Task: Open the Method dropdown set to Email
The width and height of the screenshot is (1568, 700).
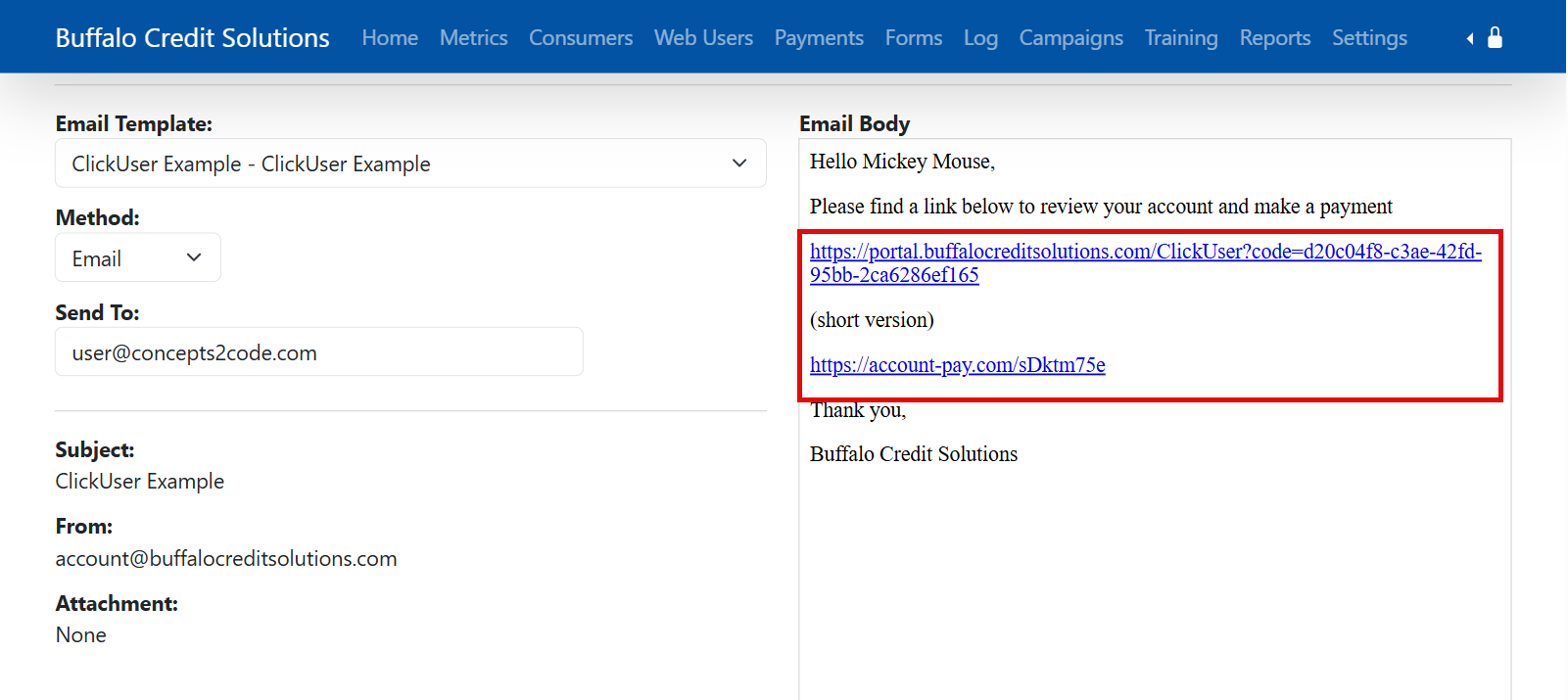Action: 138,258
